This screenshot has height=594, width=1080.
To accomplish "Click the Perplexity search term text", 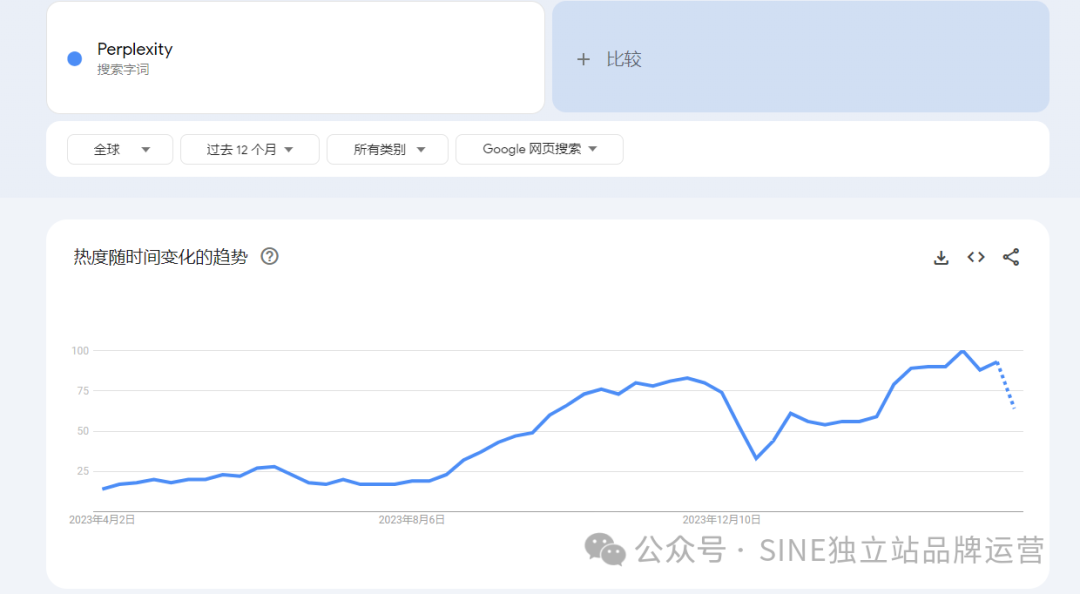I will [x=135, y=49].
